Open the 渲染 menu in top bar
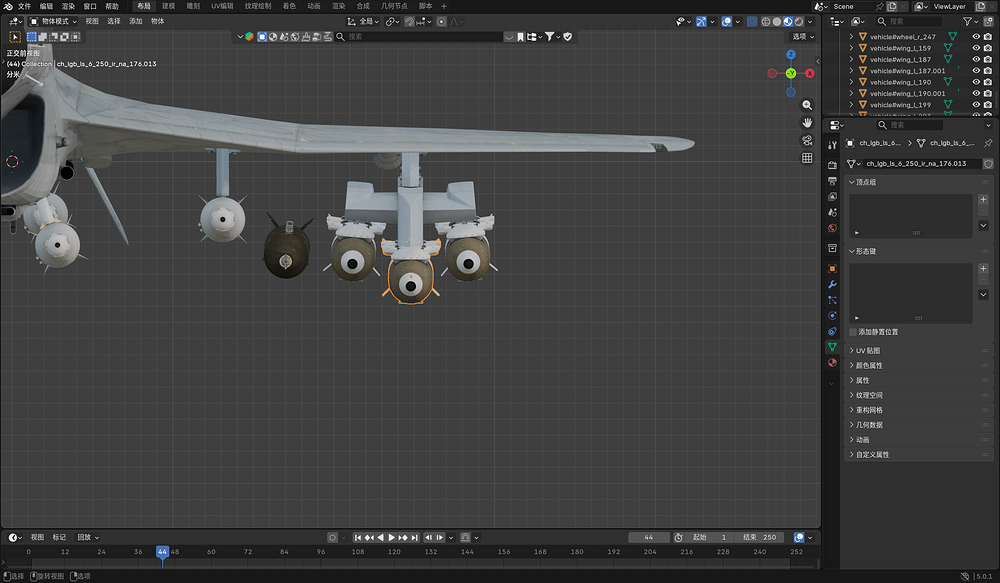The image size is (1000, 583). click(69, 7)
